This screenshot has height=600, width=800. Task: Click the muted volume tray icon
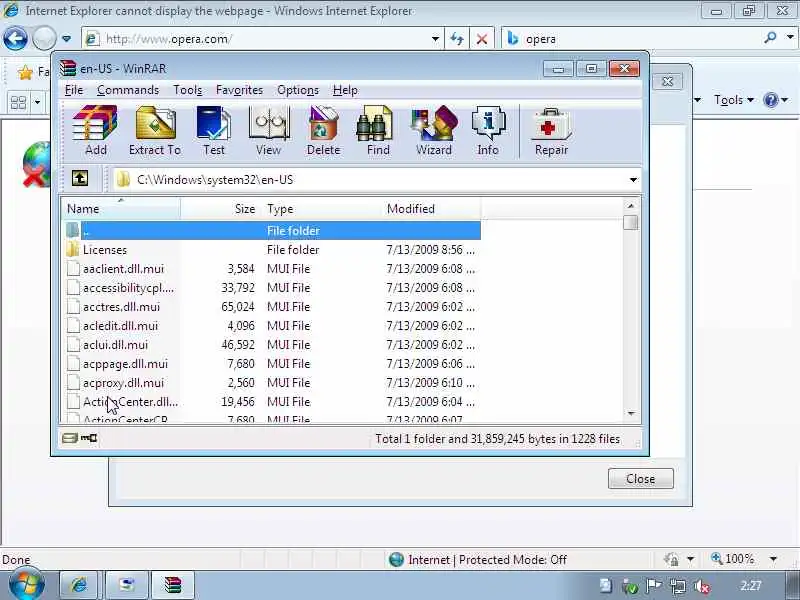(x=702, y=586)
